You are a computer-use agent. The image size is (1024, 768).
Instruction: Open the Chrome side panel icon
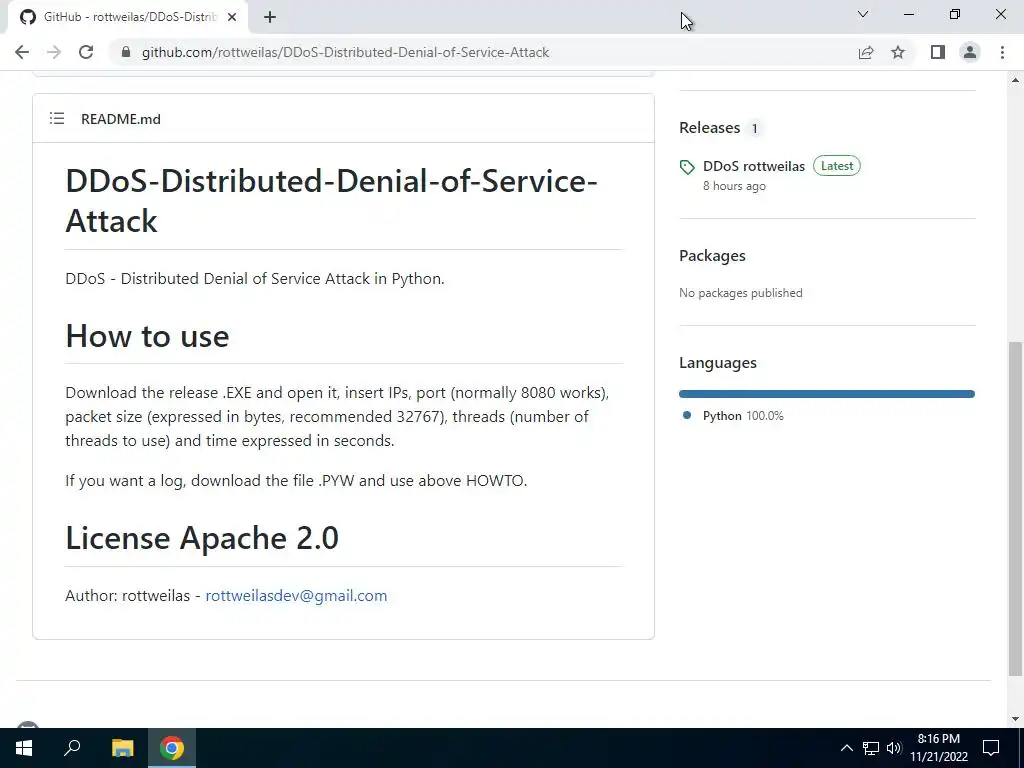(x=938, y=52)
